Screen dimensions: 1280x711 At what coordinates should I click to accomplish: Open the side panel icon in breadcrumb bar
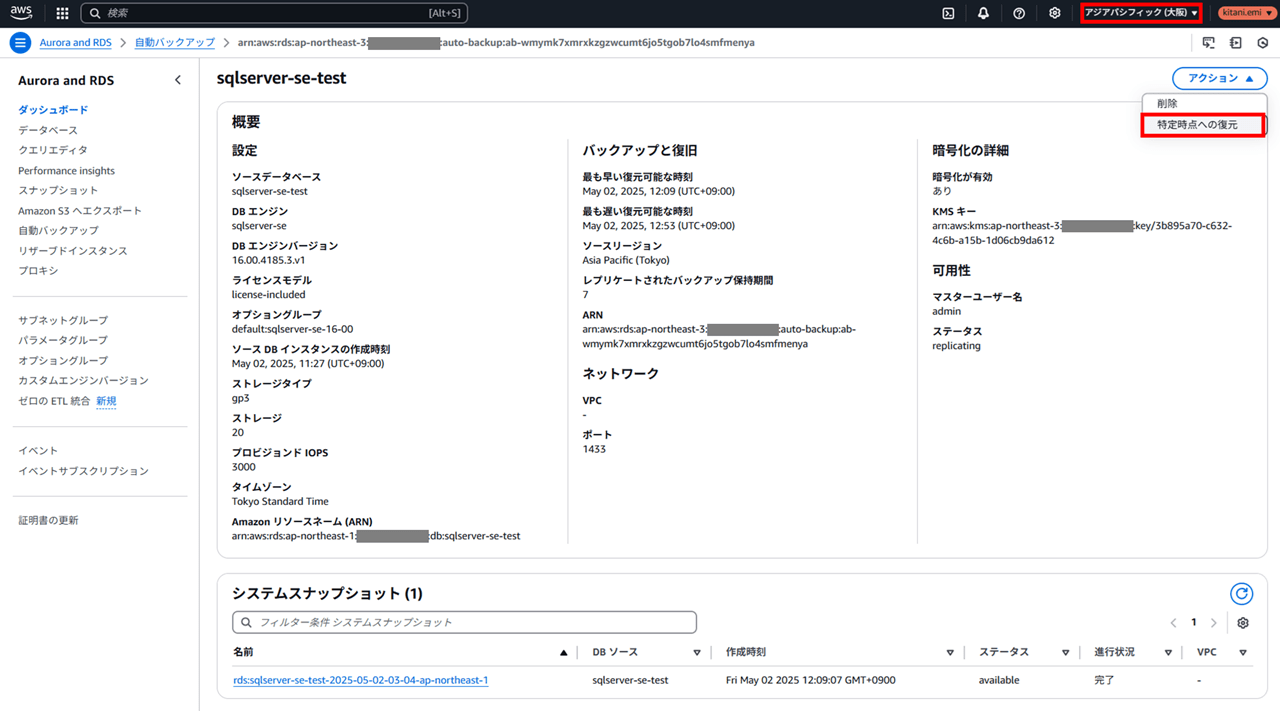pos(1236,43)
